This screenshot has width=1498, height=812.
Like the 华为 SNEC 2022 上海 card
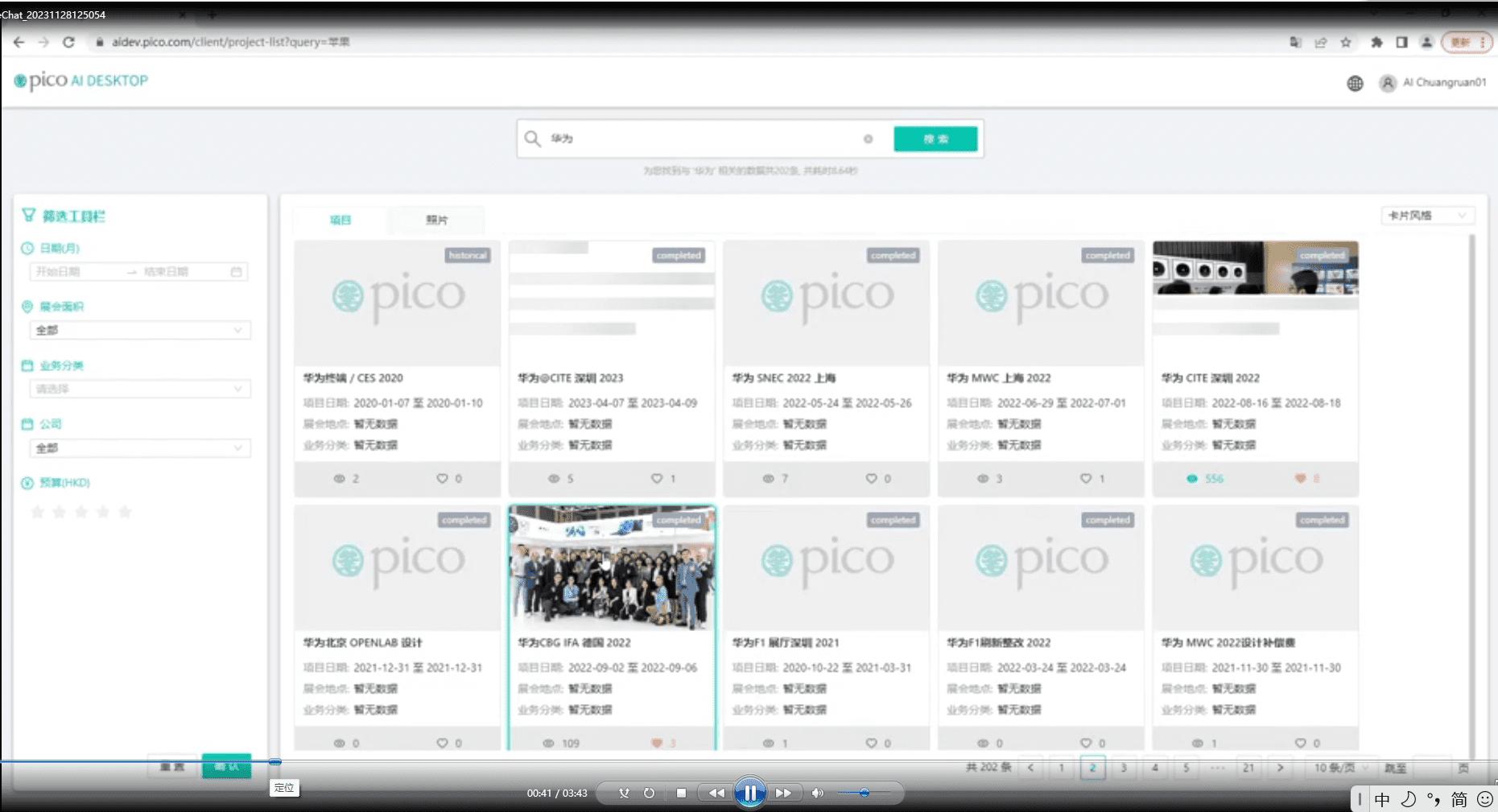click(871, 479)
